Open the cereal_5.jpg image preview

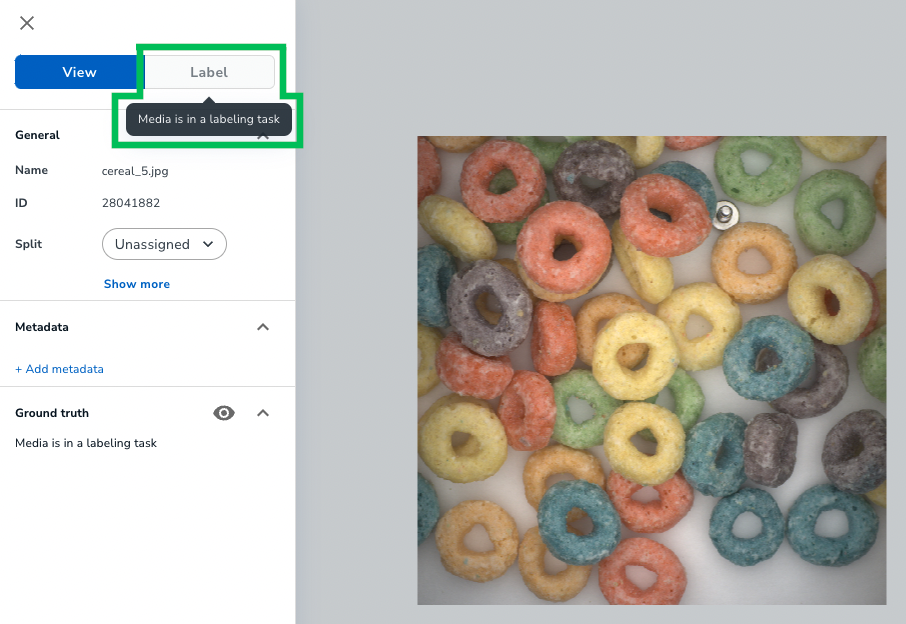[650, 370]
